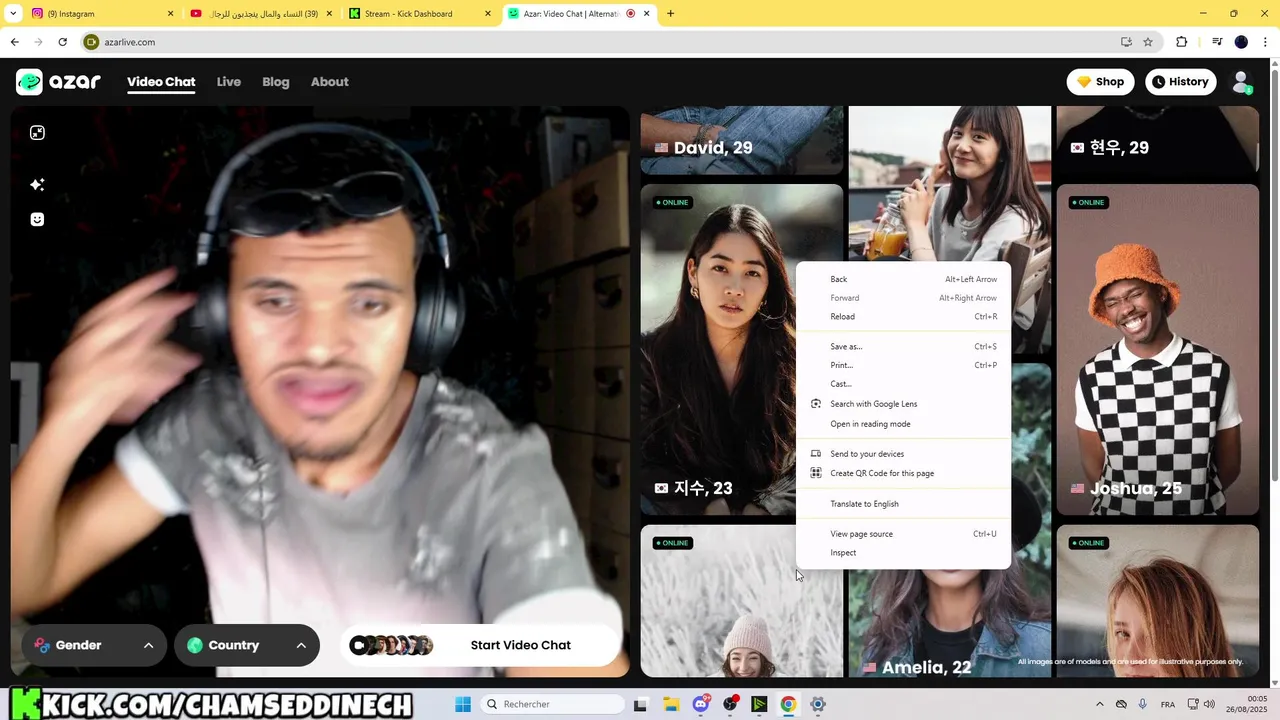Open Task View on the taskbar
Screen dimensions: 1280x720
(x=641, y=704)
